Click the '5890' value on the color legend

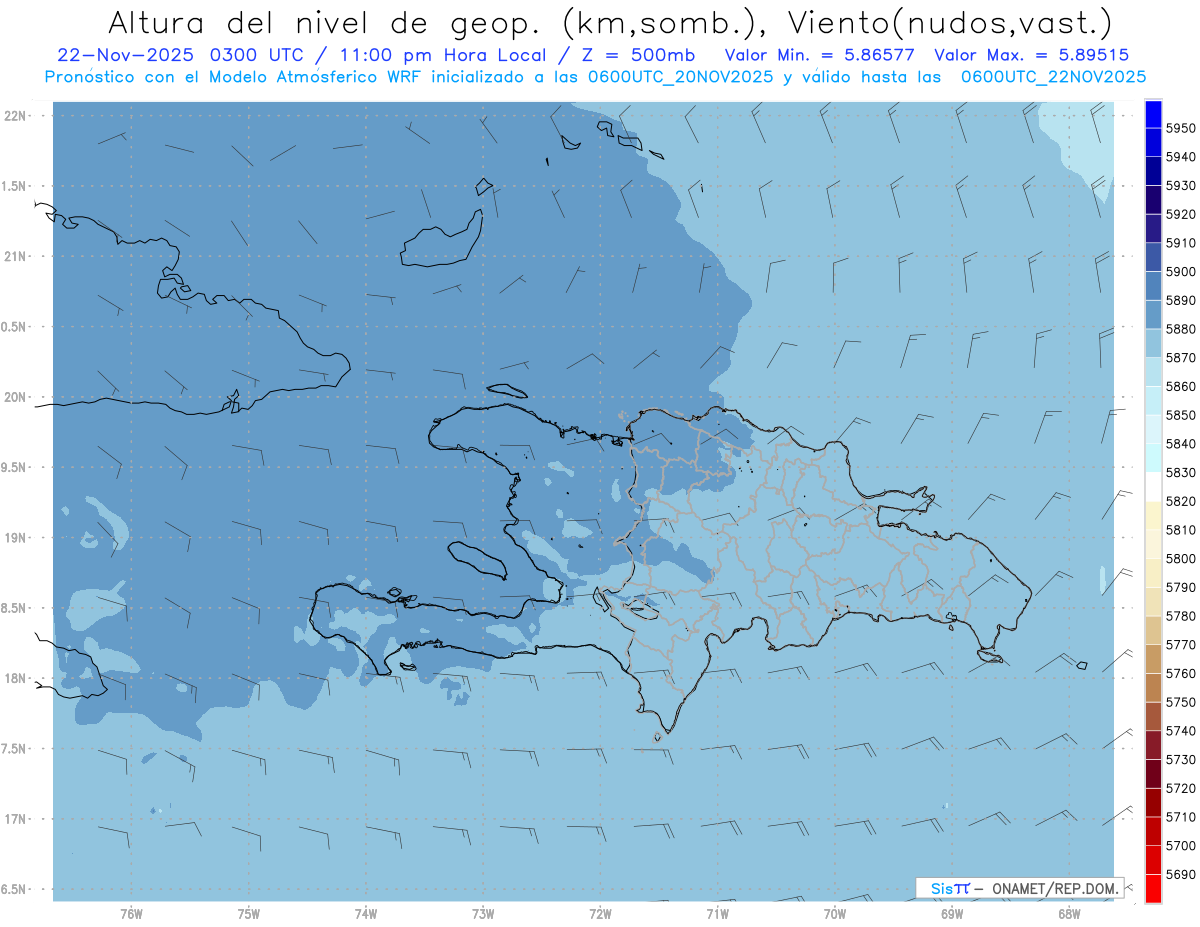pyautogui.click(x=1179, y=300)
